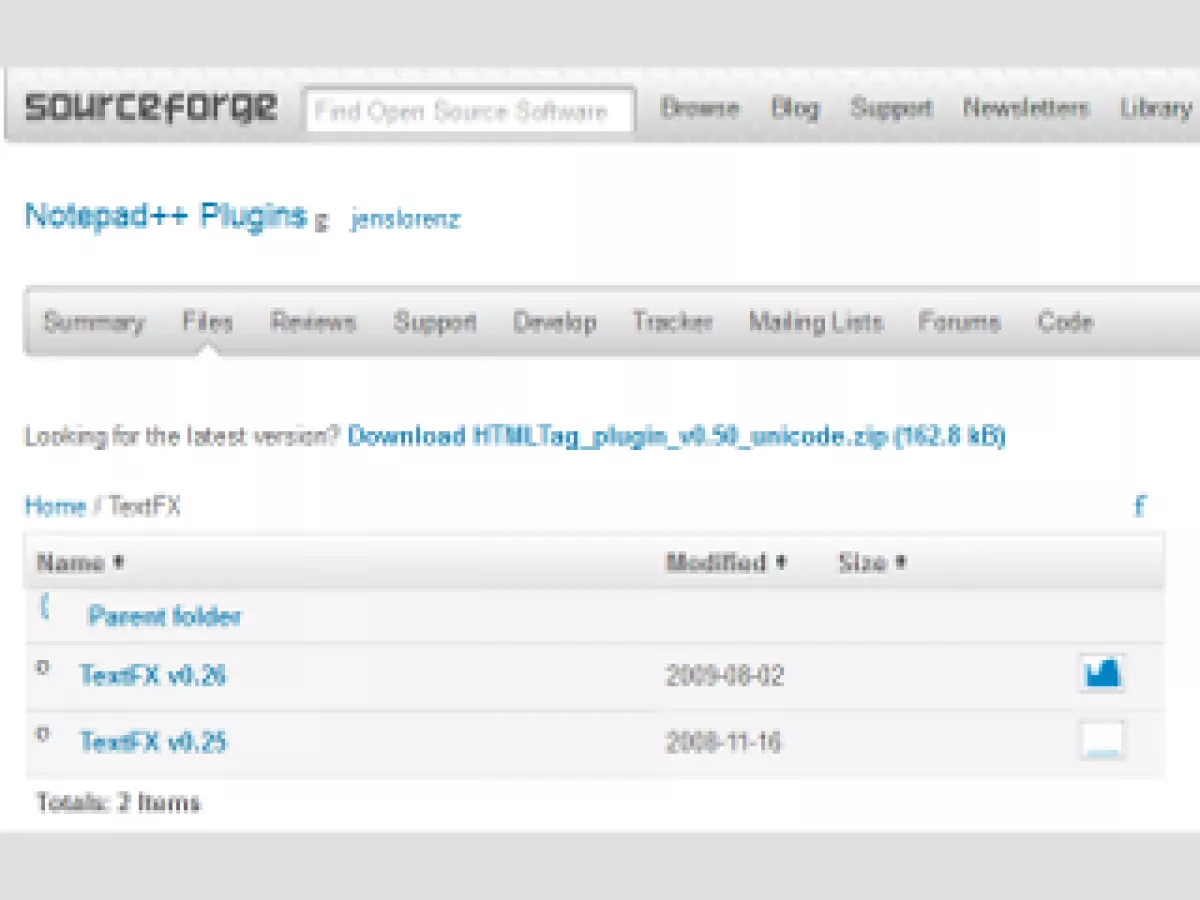Switch to the Code tab
The image size is (1200, 900).
pos(1065,322)
